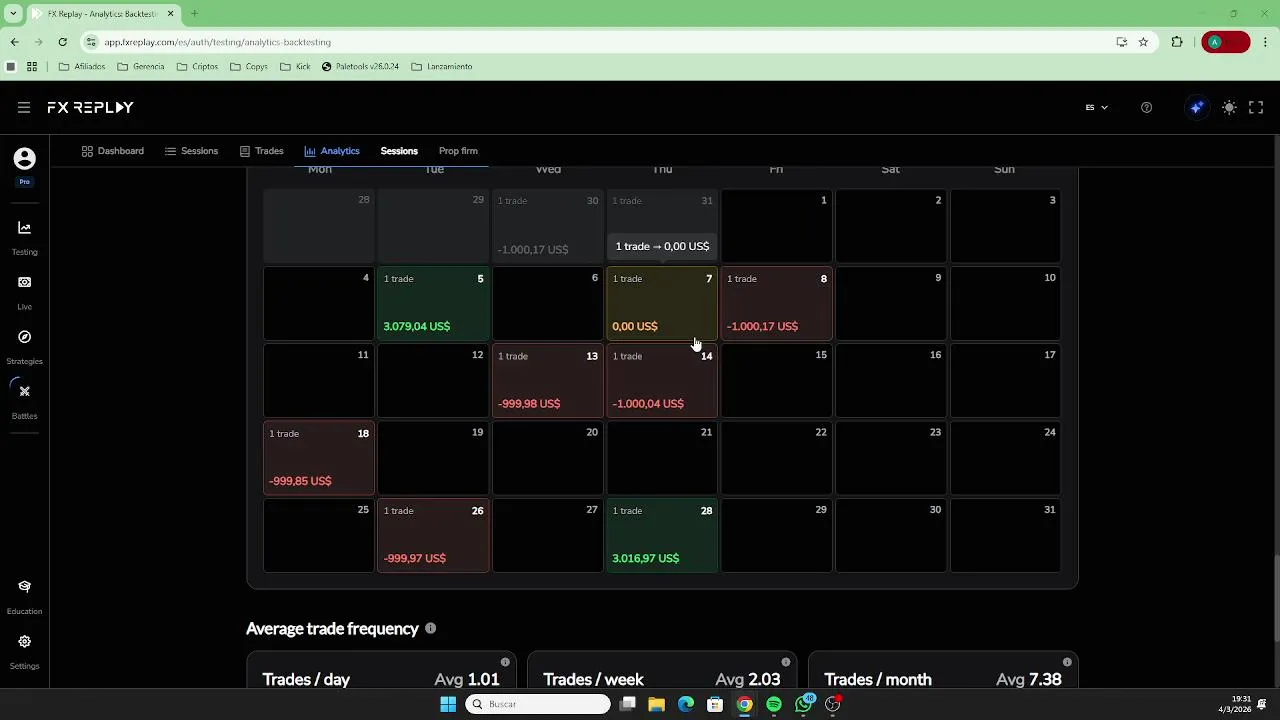Click the Trades / month Avg 7.38 card
The width and height of the screenshot is (1280, 720).
point(943,670)
